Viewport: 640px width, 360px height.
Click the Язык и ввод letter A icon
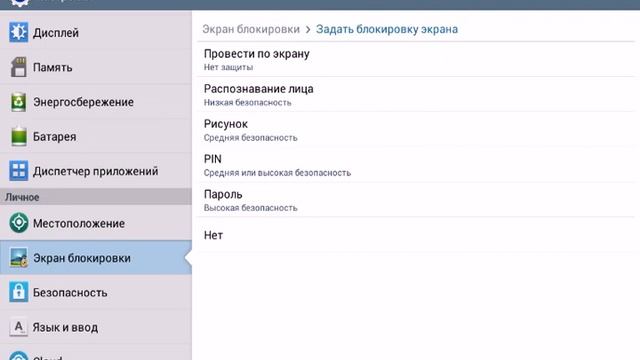[18, 327]
